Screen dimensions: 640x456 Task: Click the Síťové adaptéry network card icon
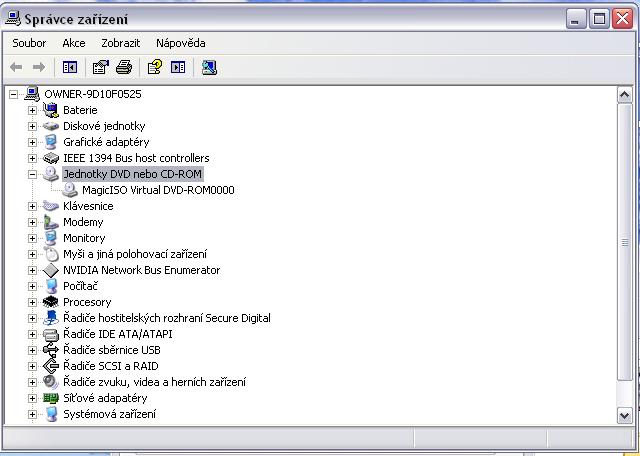click(51, 398)
